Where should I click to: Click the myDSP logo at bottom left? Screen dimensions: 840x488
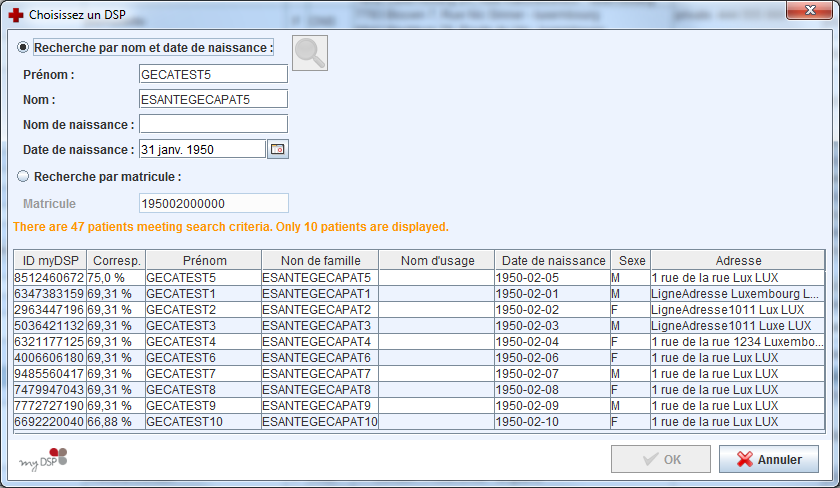[x=43, y=459]
